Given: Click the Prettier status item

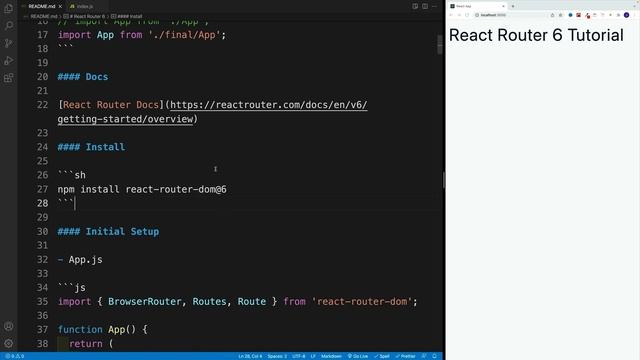Looking at the screenshot, I should (405, 356).
